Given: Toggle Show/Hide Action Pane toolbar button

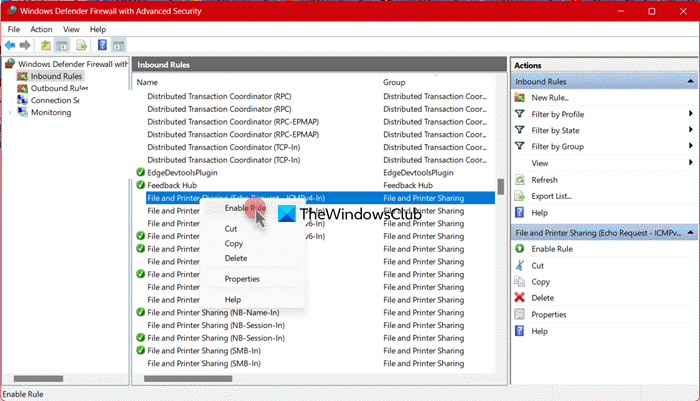Looking at the screenshot, I should coord(119,45).
